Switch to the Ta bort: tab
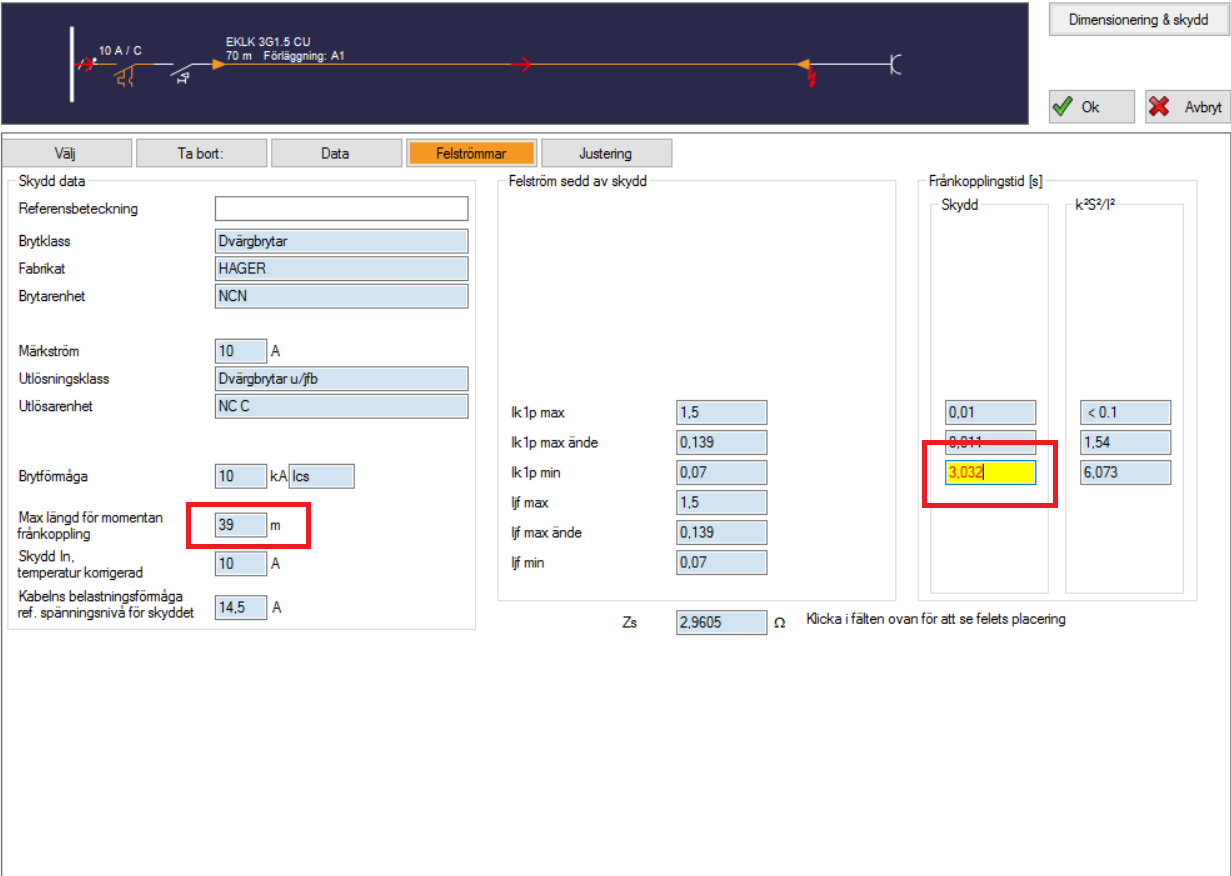The height and width of the screenshot is (876, 1231). 201,153
